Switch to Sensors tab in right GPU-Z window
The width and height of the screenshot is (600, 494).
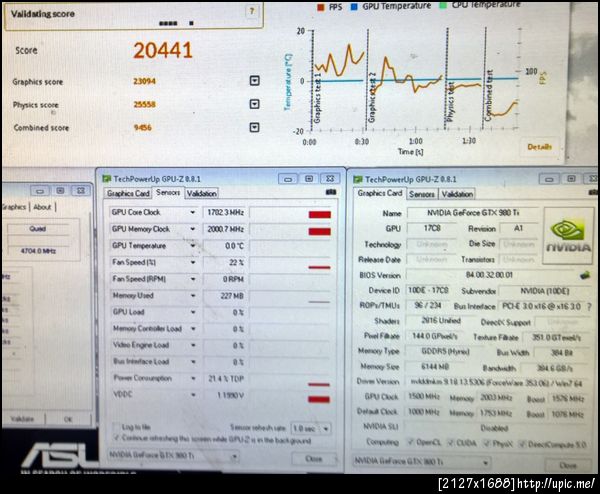tap(422, 194)
